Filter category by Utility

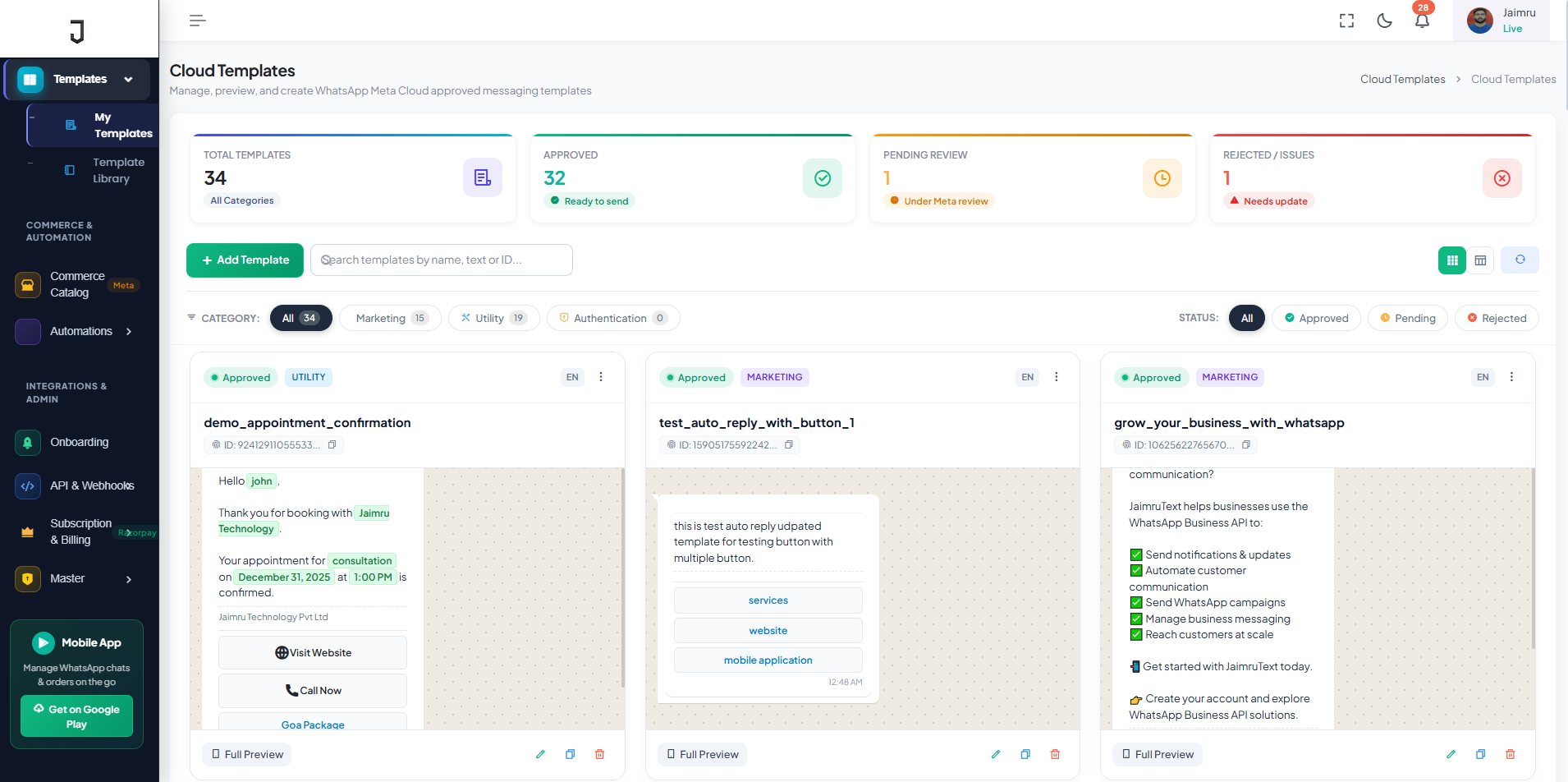[x=494, y=318]
